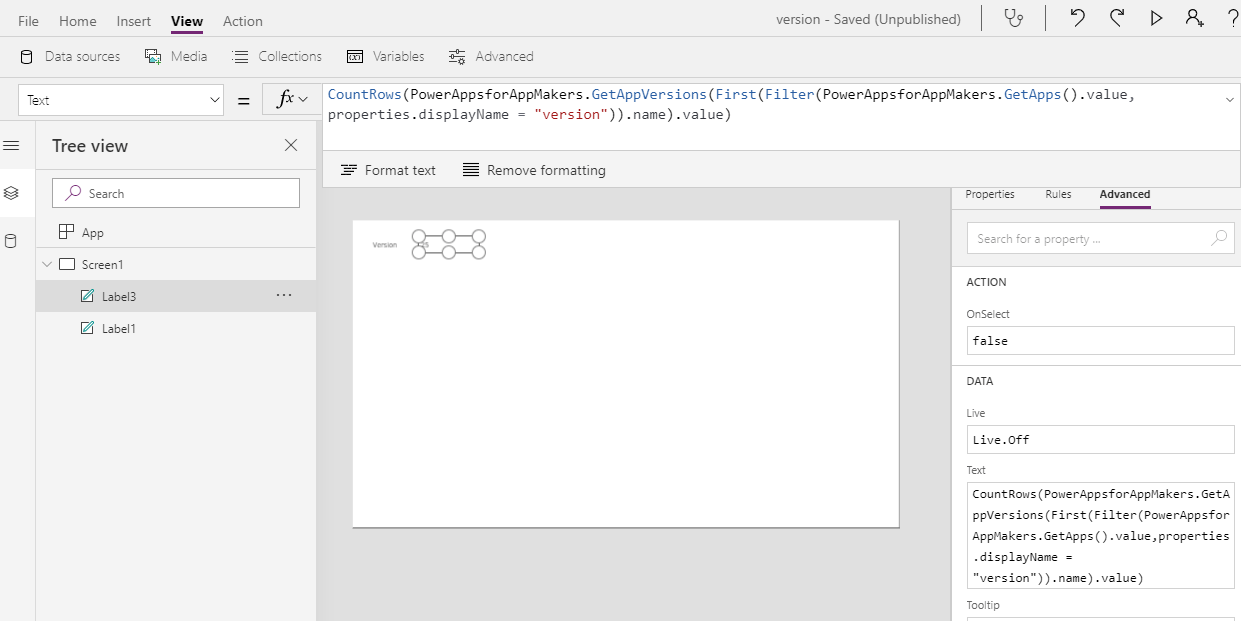1241x621 pixels.
Task: Expand the formula bar chevron
Action: coord(1229,99)
